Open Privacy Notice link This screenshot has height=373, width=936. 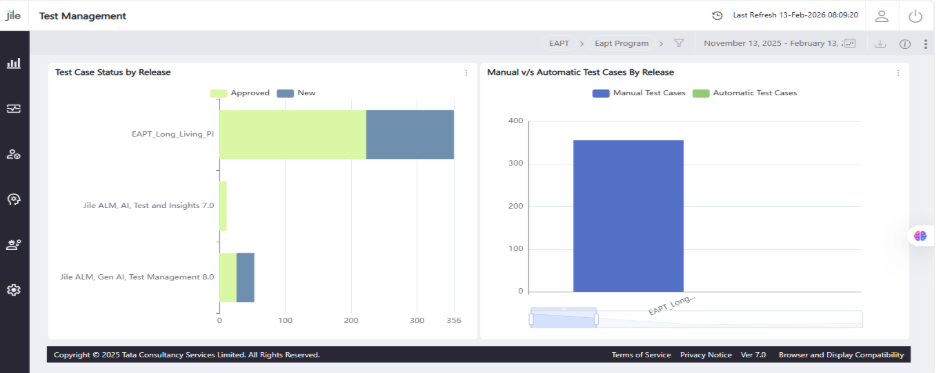pyautogui.click(x=706, y=355)
